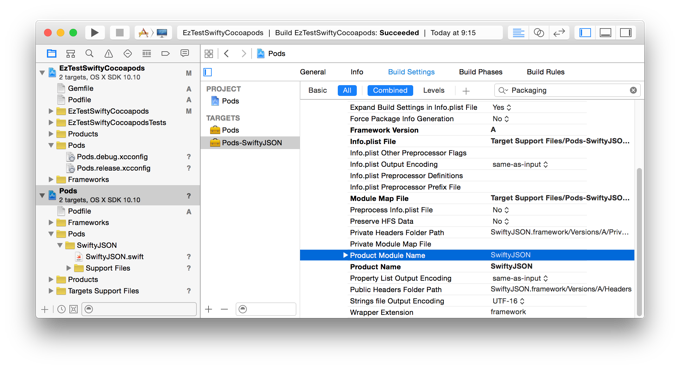
Task: Change Expand Build Settings in Info.plist value
Action: (x=502, y=108)
